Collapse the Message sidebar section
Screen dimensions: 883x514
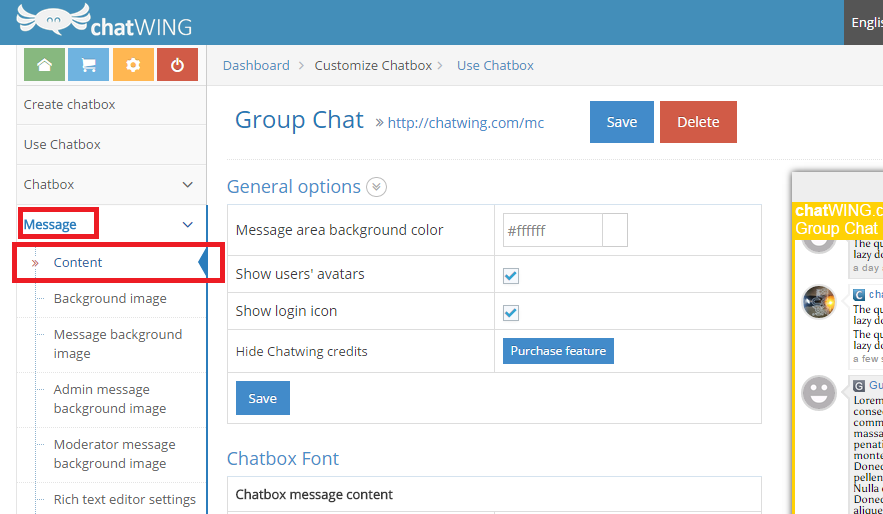point(187,225)
